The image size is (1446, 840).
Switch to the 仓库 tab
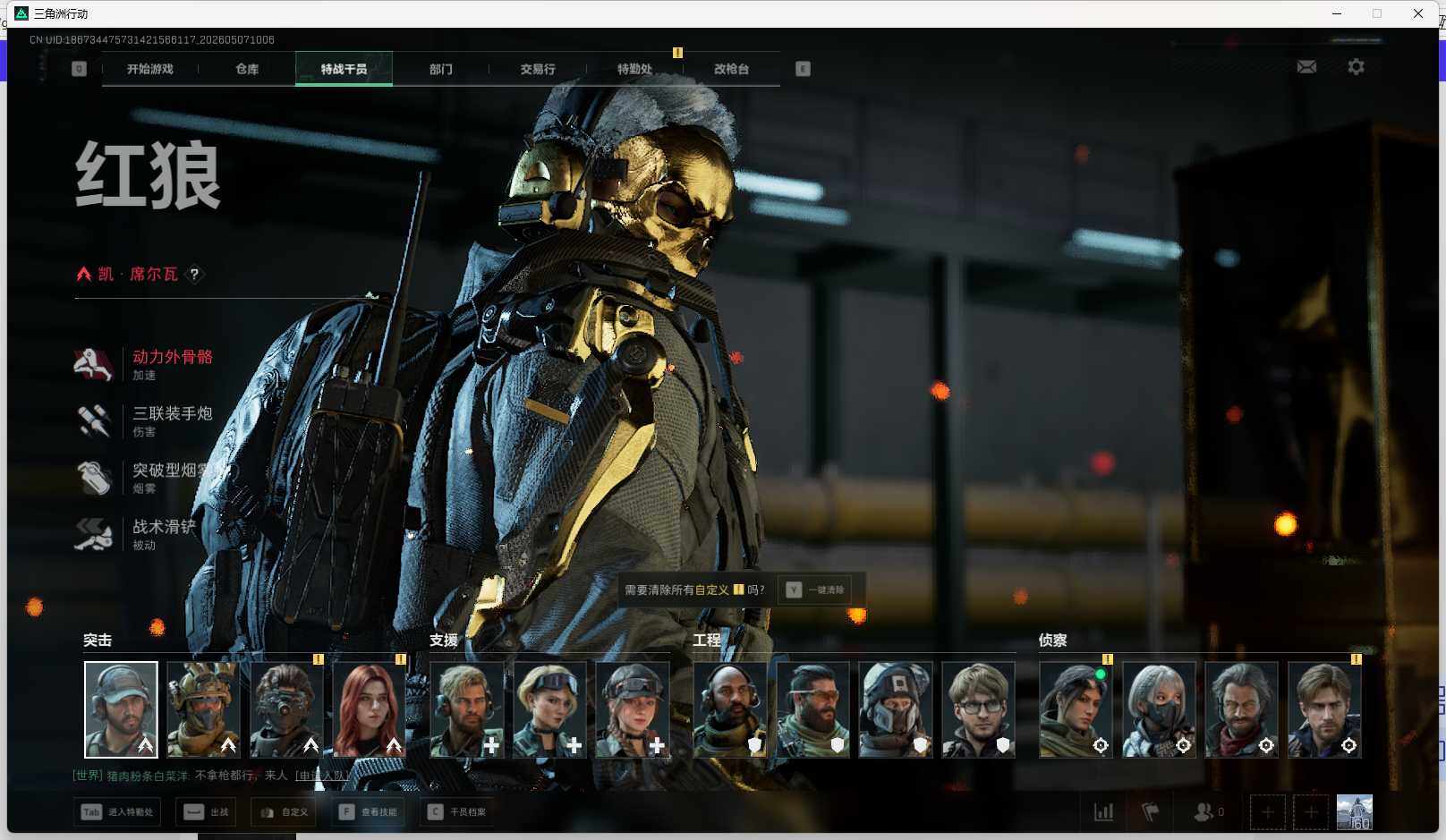(x=247, y=69)
